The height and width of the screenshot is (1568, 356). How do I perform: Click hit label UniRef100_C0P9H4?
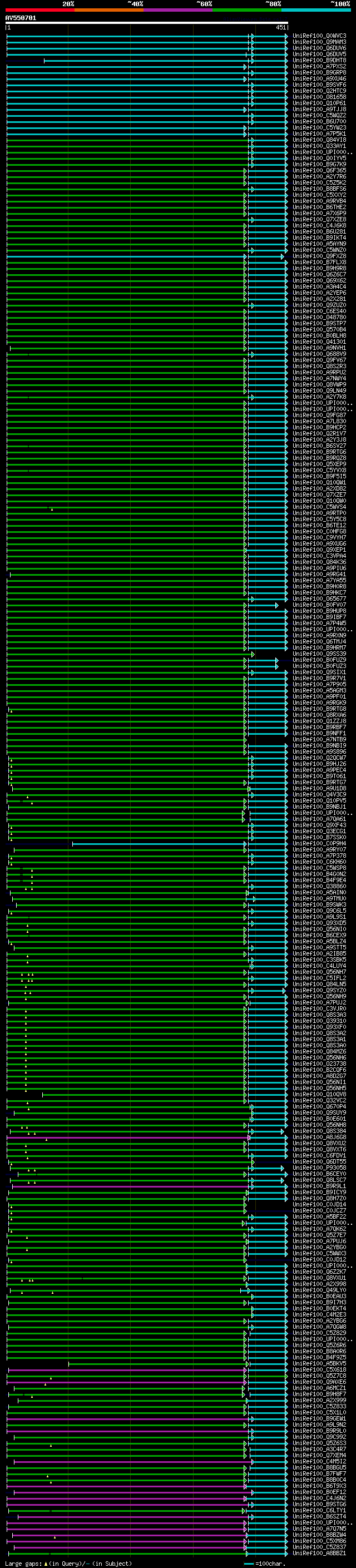319,844
